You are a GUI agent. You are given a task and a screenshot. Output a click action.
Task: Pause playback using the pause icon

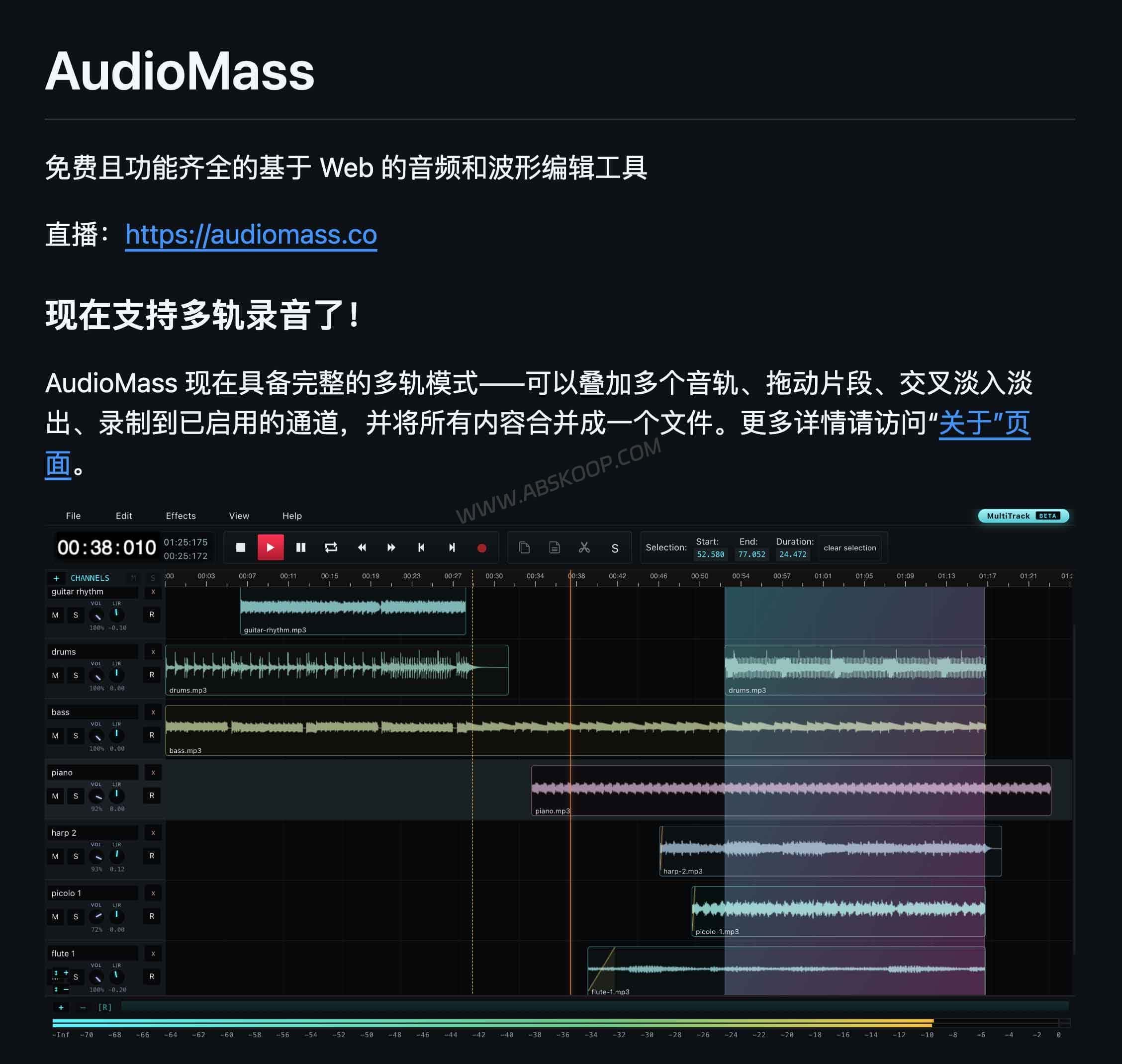click(x=300, y=547)
